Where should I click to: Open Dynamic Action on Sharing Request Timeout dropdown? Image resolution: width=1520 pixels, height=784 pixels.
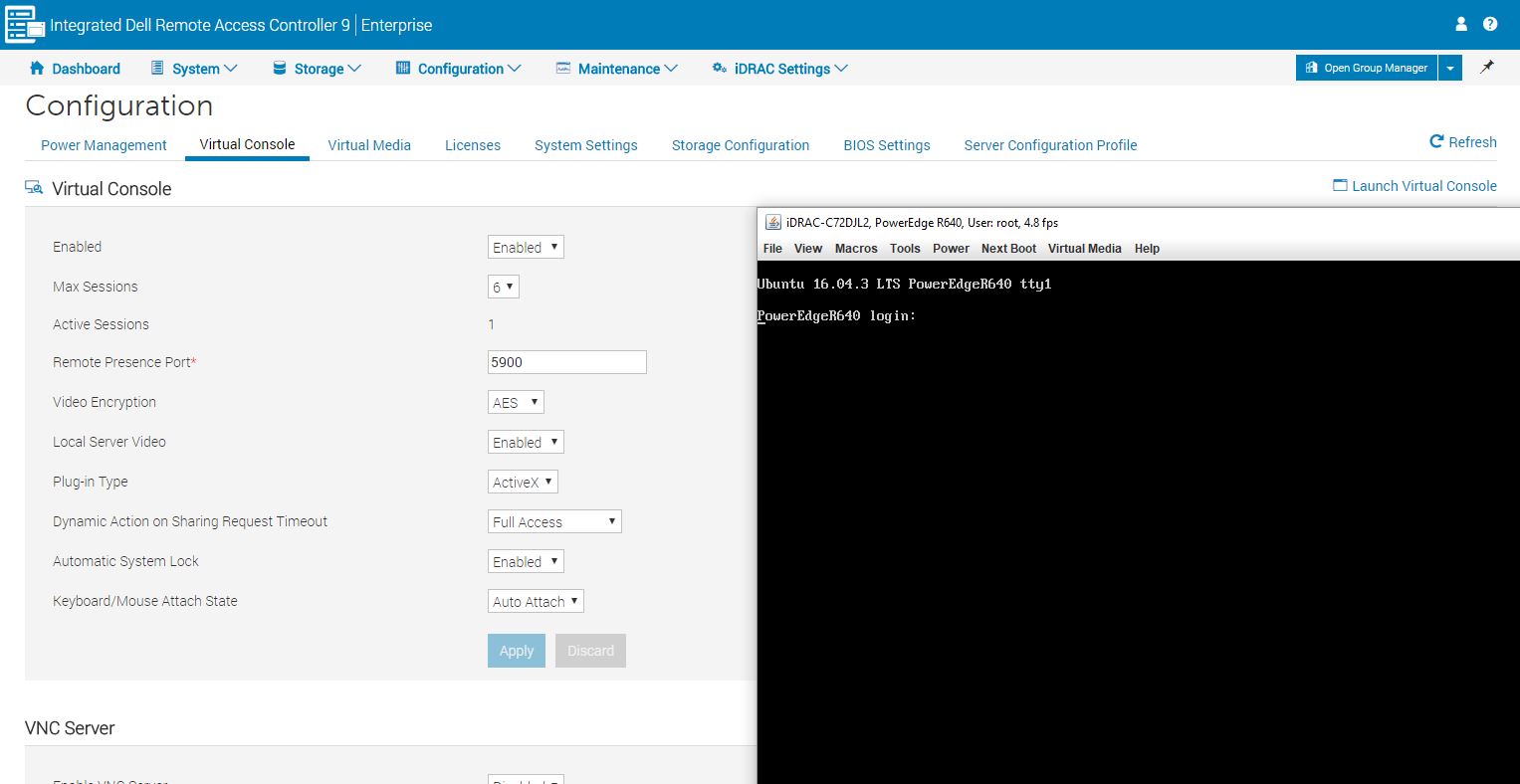point(554,521)
